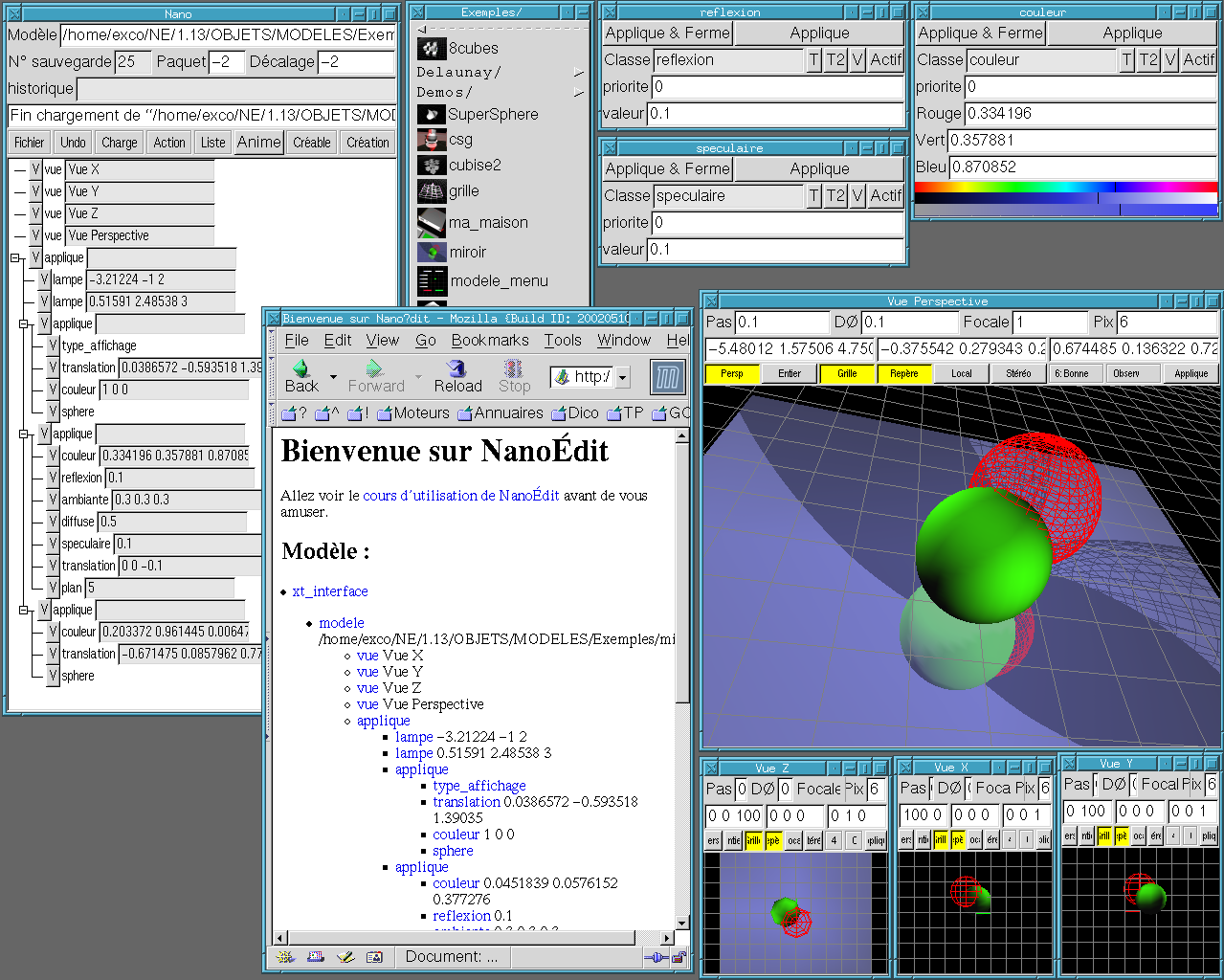Select the csg example icon
Screen dimensions: 1224x980
pos(432,140)
